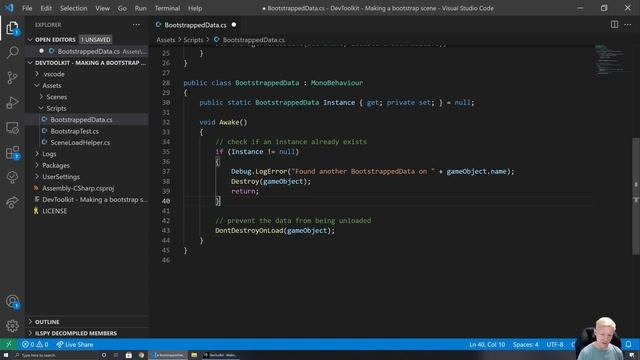Open the Go menu
The width and height of the screenshot is (640, 360).
tap(122, 8)
